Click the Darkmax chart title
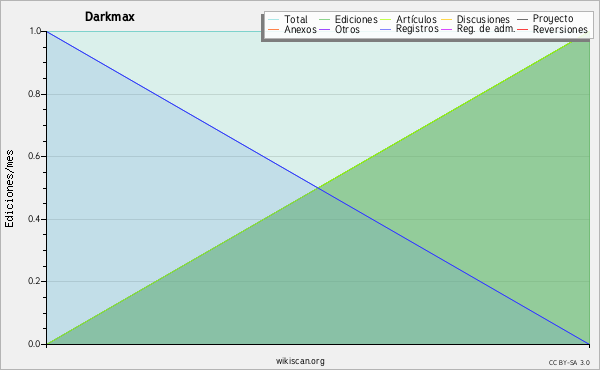 [x=110, y=17]
